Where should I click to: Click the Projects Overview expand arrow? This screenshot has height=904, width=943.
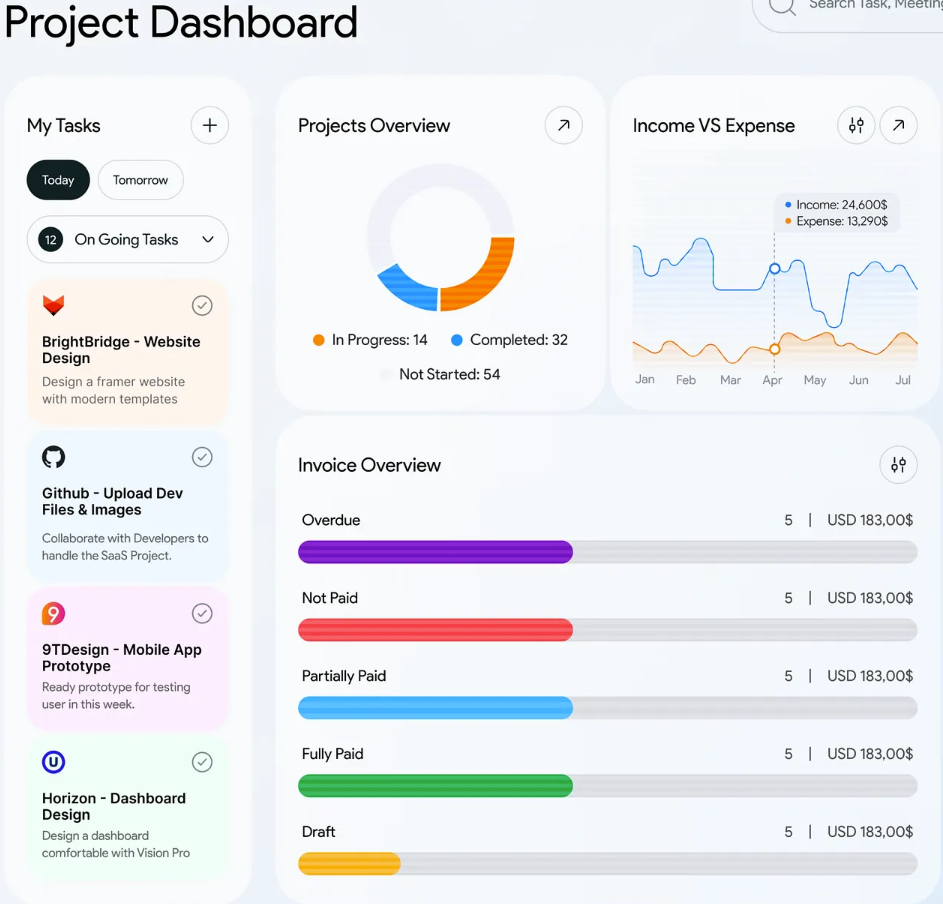[563, 125]
